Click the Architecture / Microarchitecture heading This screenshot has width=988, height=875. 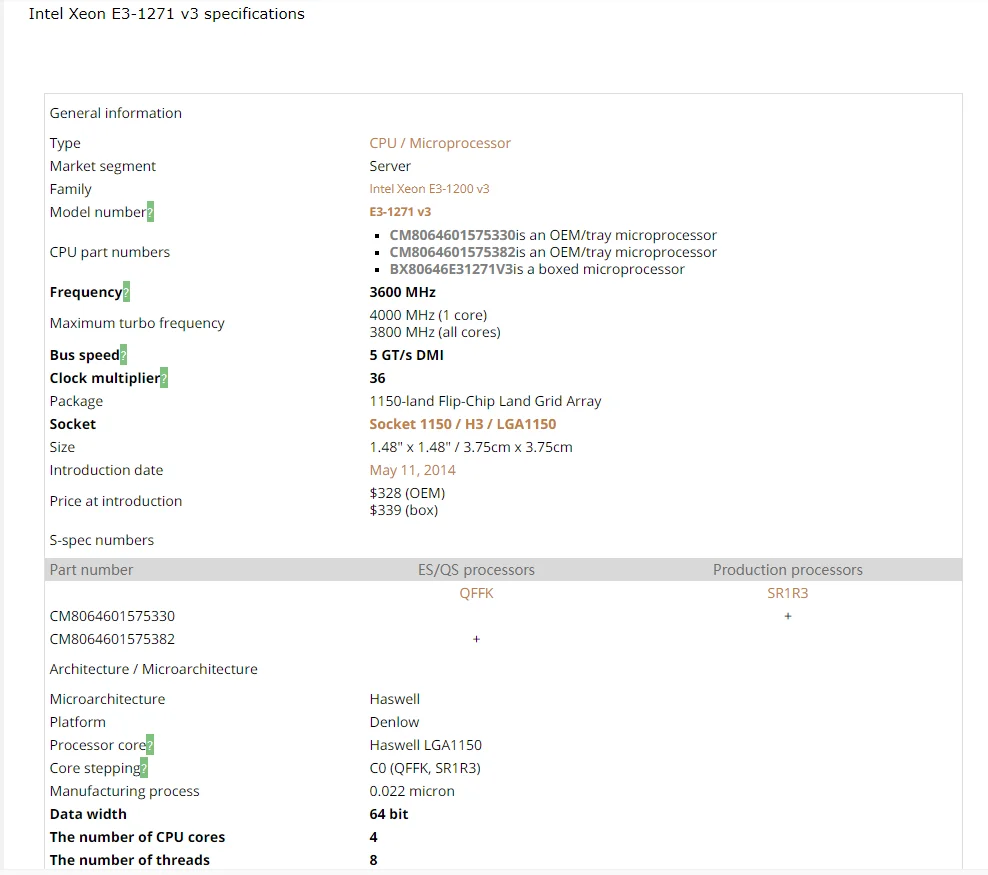pyautogui.click(x=154, y=669)
